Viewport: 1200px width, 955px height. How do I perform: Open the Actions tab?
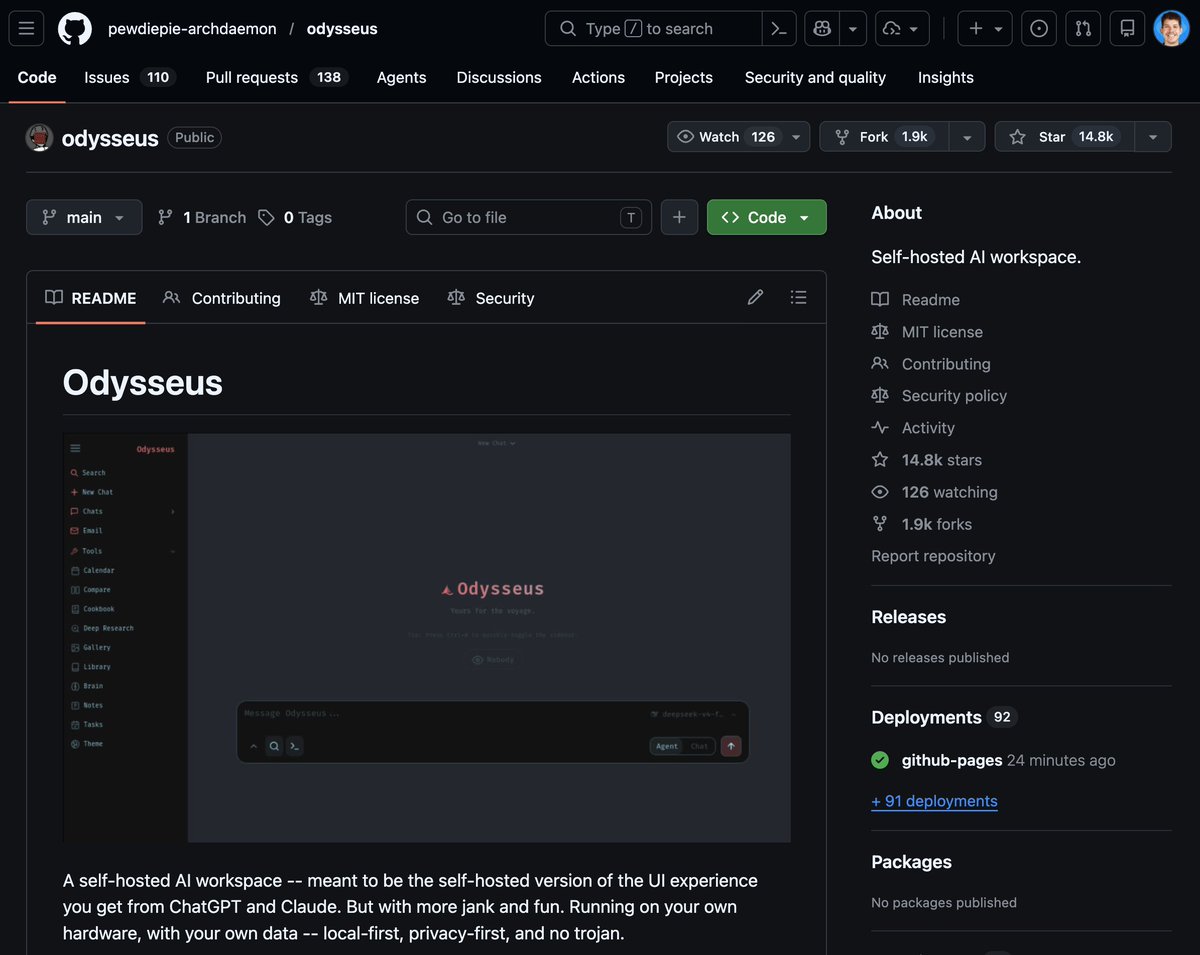click(598, 77)
